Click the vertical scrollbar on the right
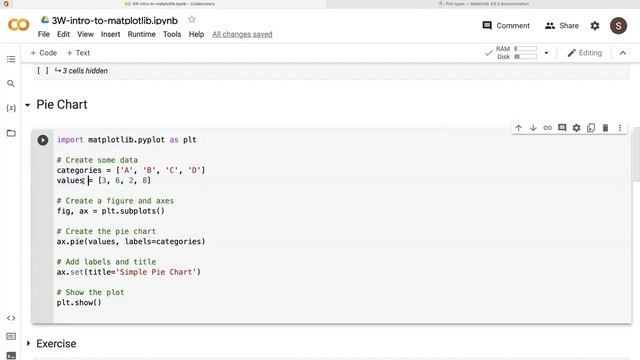Screen dimensions: 640x360 pyautogui.click(x=636, y=154)
